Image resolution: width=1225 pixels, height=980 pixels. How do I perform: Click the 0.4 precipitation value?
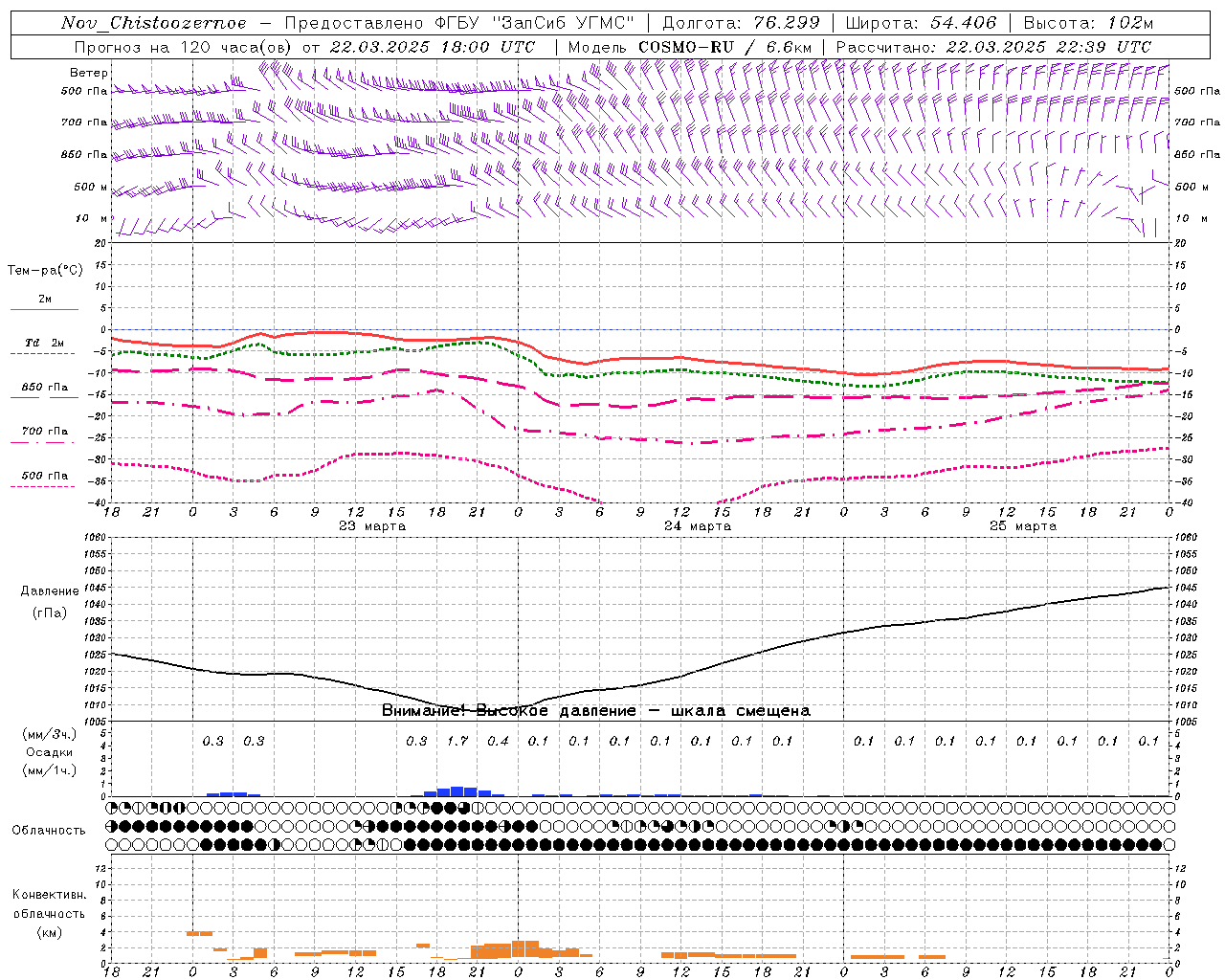[x=498, y=741]
